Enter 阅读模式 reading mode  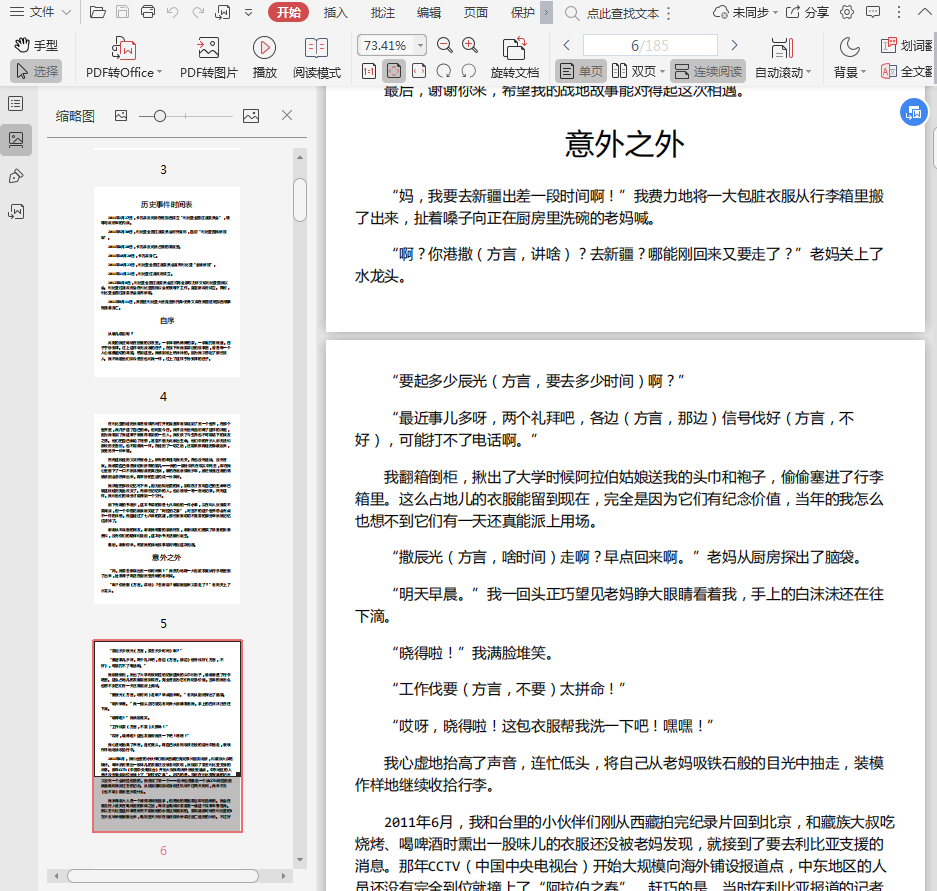click(317, 57)
